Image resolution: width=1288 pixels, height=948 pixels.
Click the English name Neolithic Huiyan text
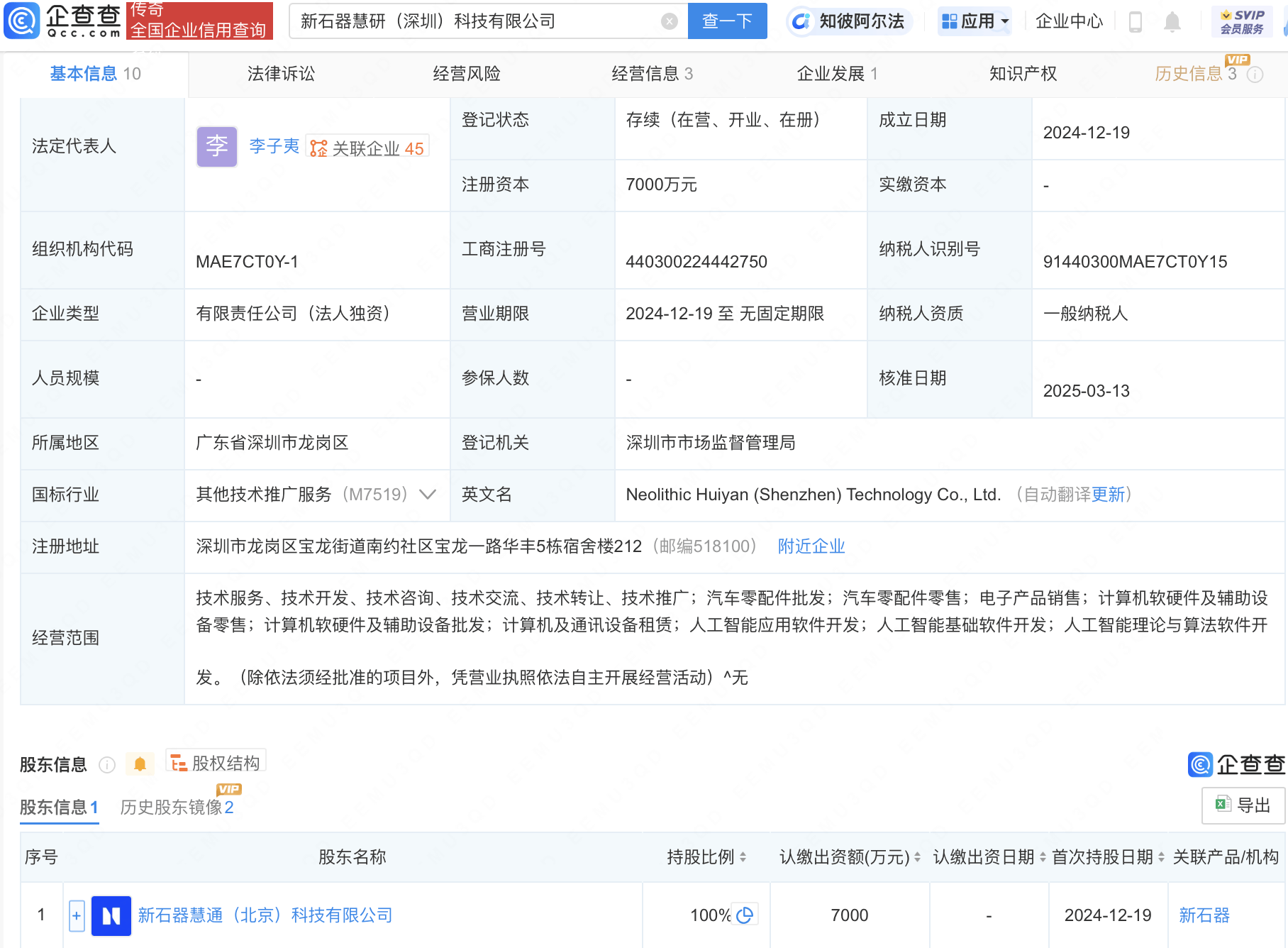click(814, 495)
